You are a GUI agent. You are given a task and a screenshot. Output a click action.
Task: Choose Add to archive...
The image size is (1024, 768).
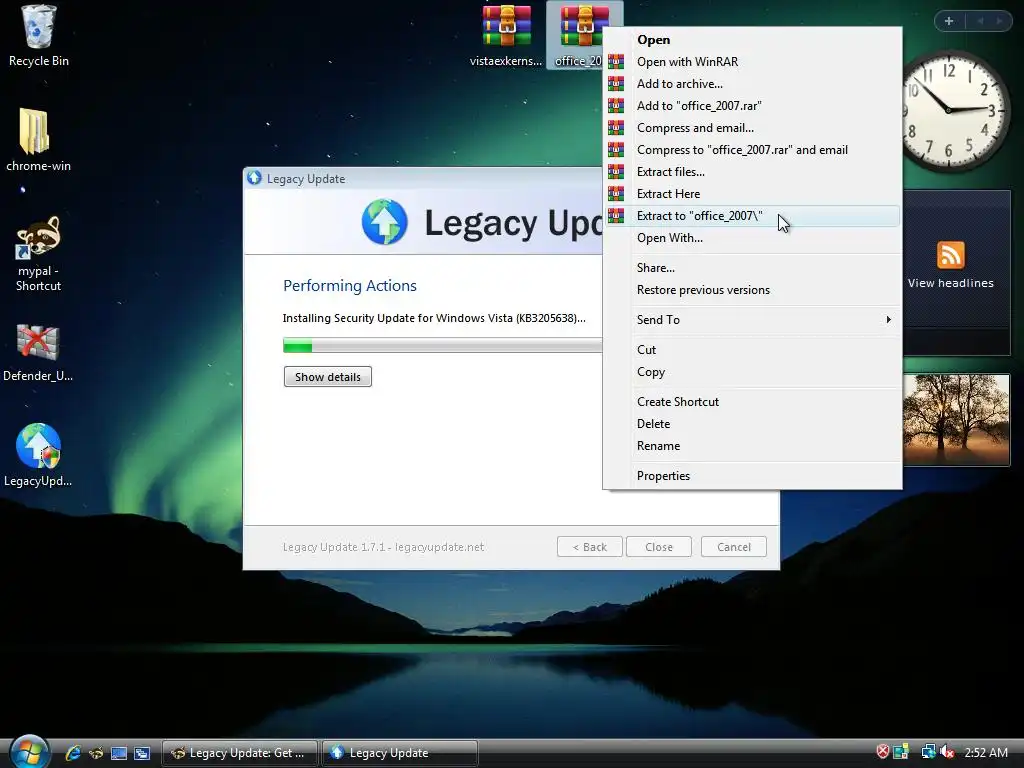[752, 84]
